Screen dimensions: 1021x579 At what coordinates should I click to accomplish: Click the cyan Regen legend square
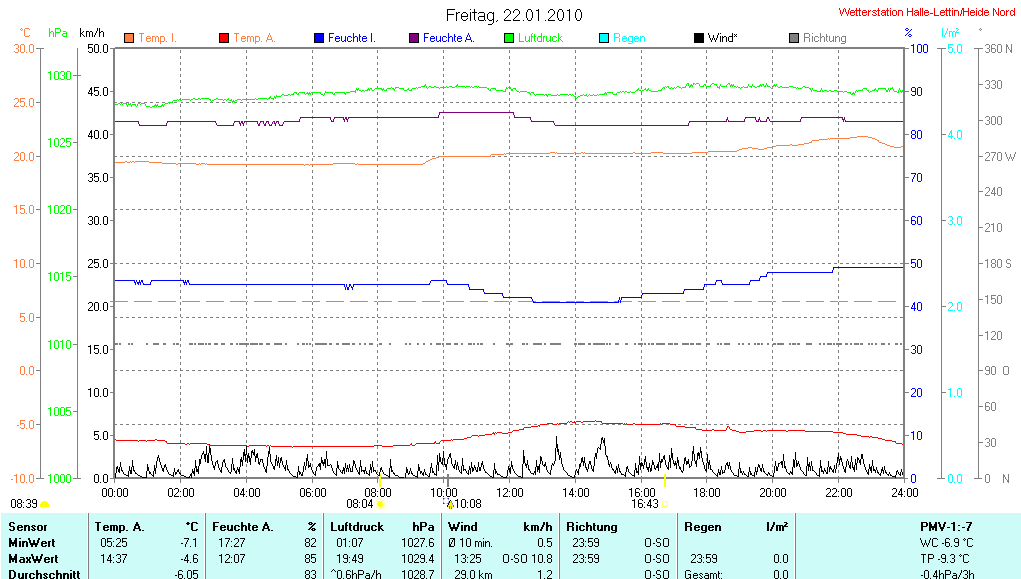pyautogui.click(x=604, y=38)
